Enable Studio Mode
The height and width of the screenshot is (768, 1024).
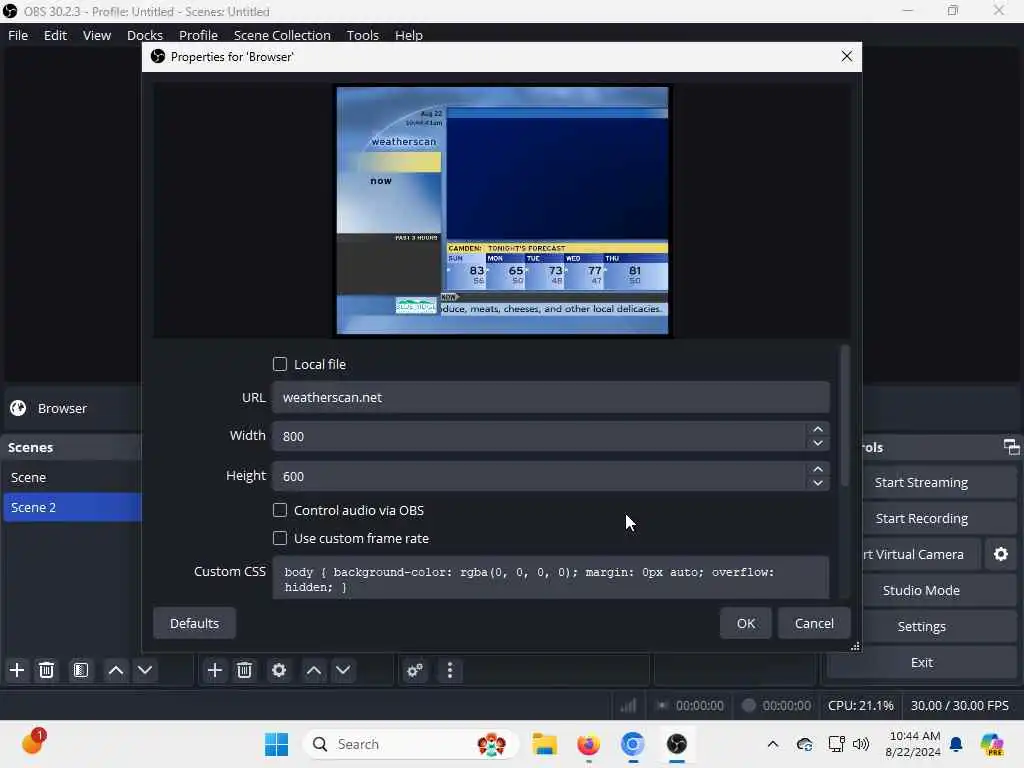[x=939, y=590]
